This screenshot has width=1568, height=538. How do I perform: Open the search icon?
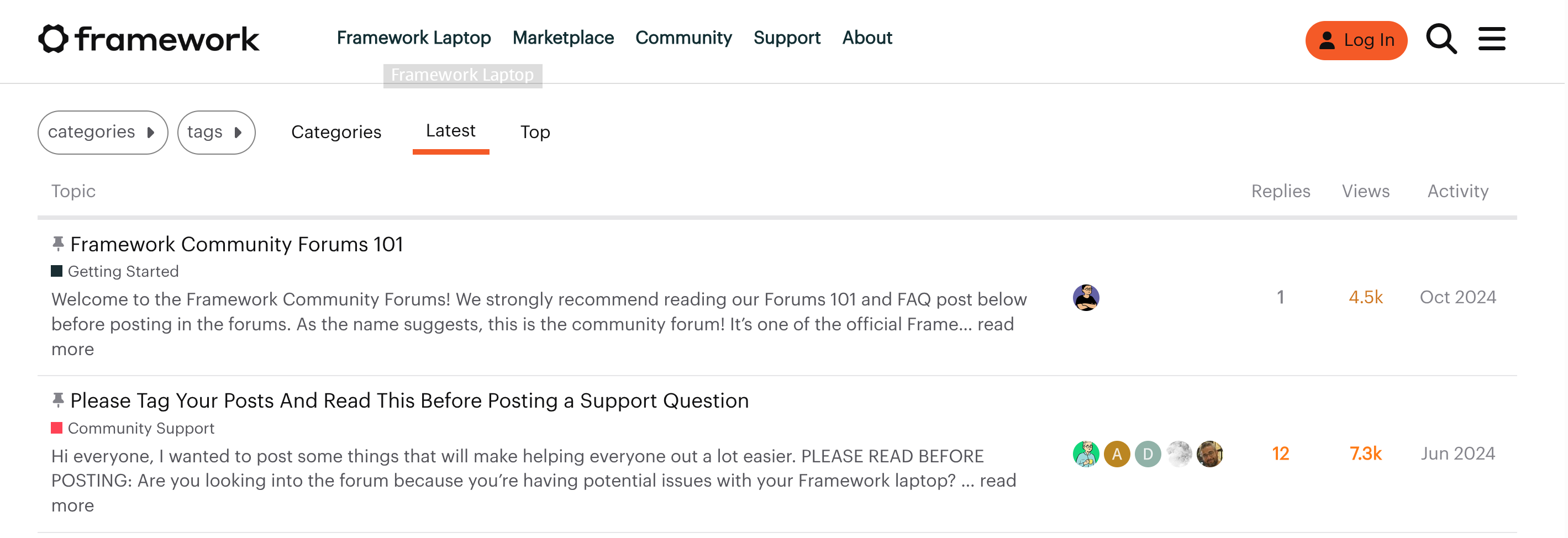1440,39
